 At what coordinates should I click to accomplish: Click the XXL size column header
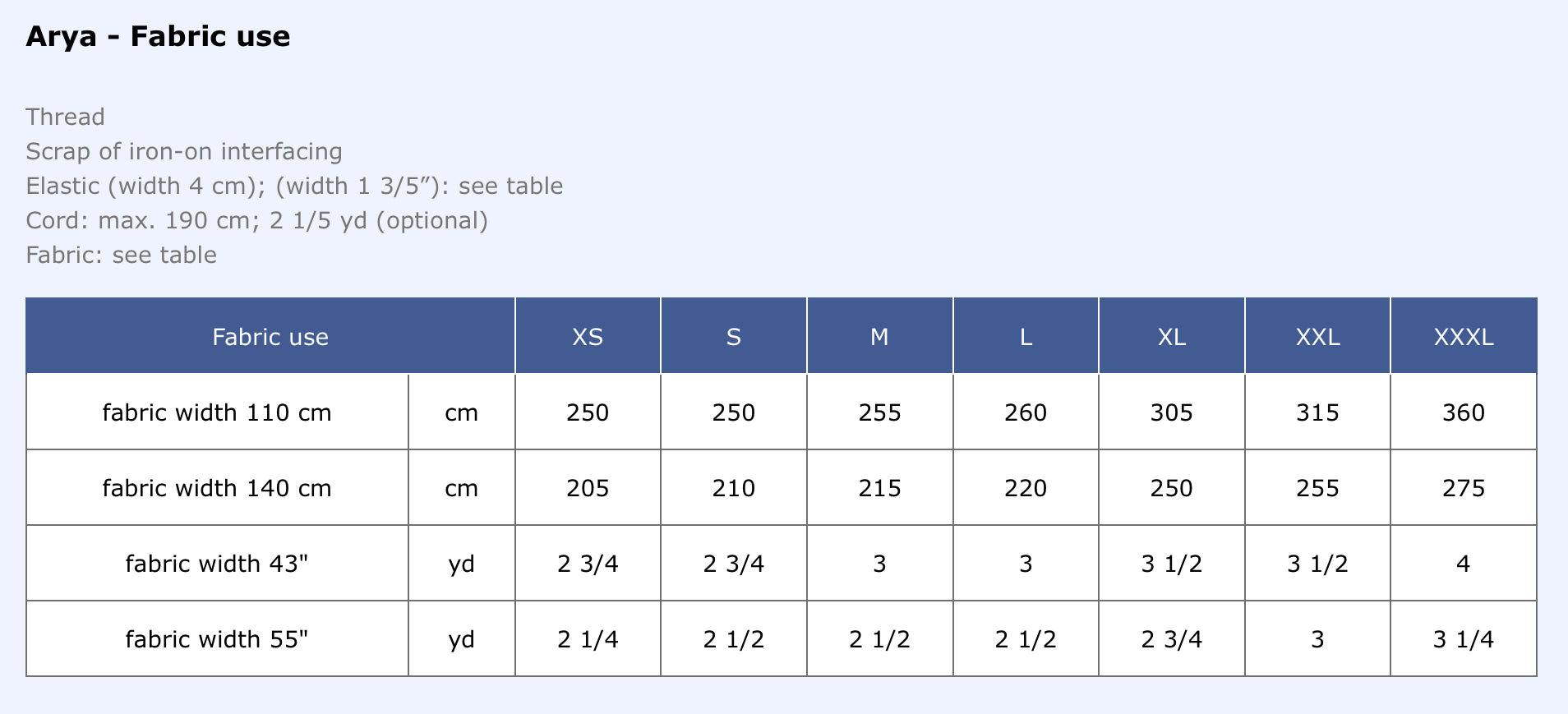point(1317,337)
